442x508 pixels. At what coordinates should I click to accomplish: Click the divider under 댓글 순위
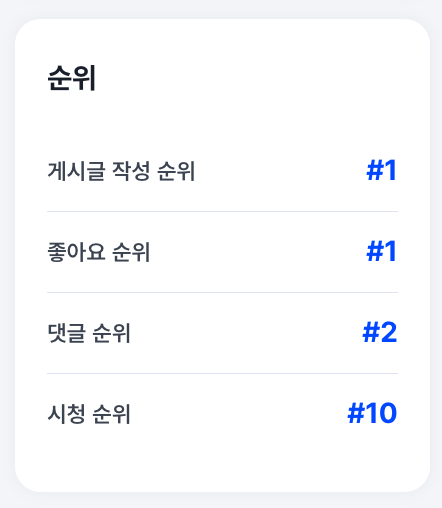[222, 373]
